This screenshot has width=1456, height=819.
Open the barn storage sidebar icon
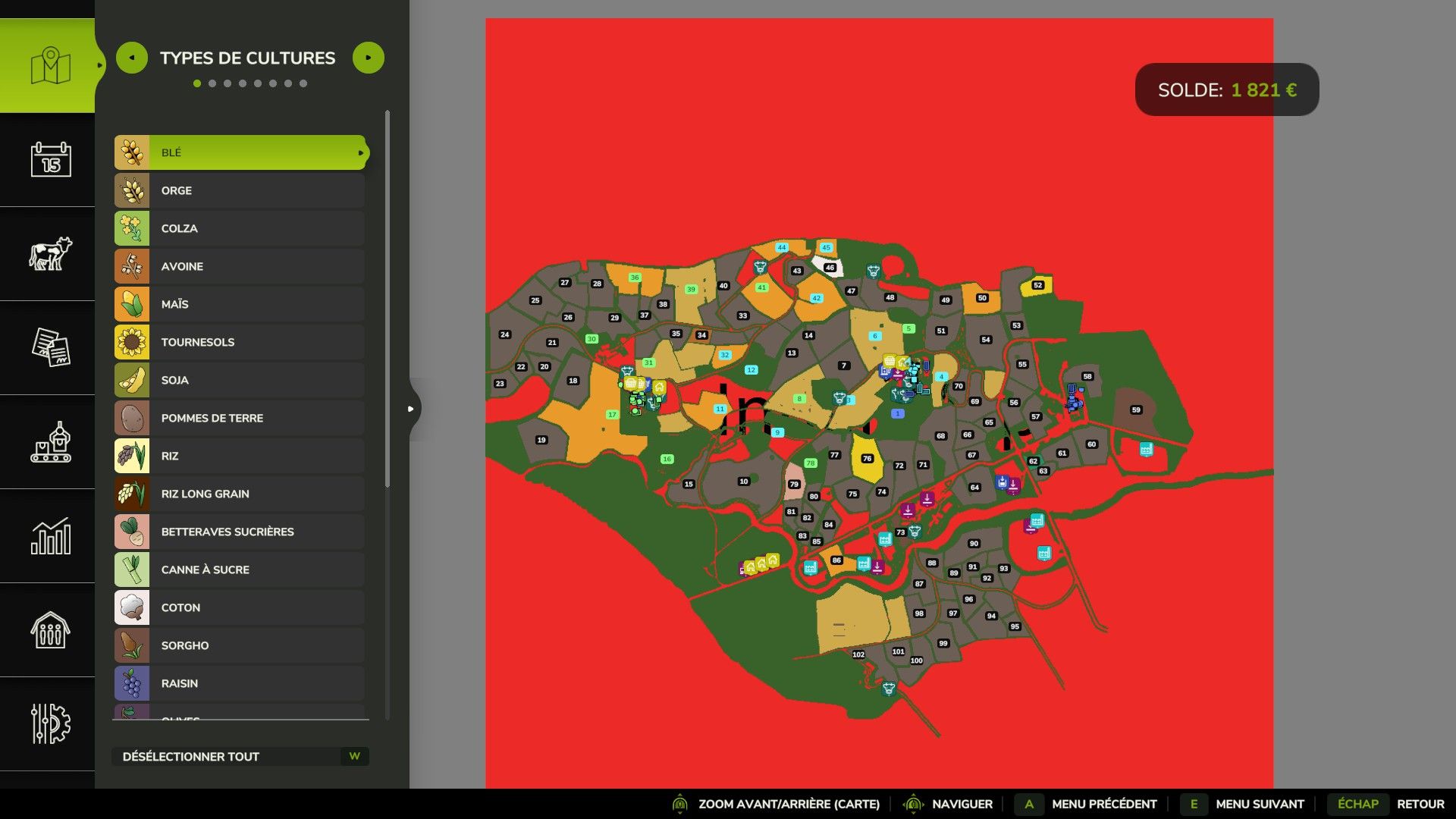pyautogui.click(x=50, y=629)
